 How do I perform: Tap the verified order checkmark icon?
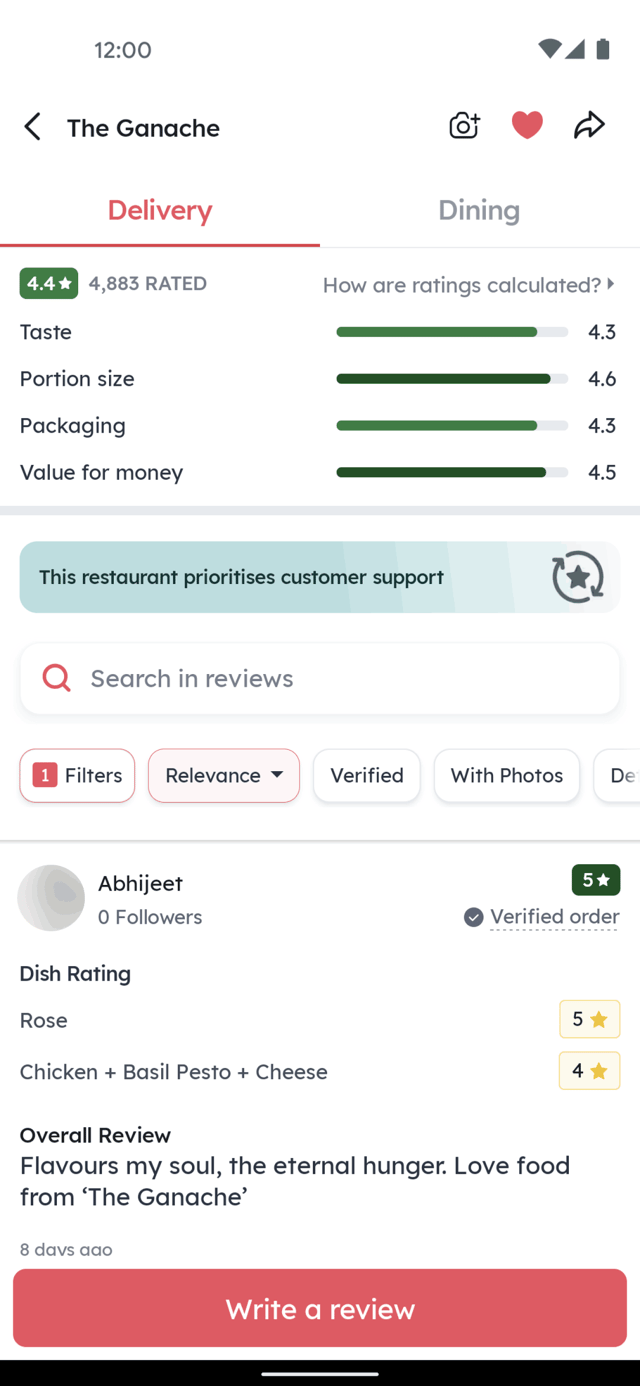coord(474,917)
